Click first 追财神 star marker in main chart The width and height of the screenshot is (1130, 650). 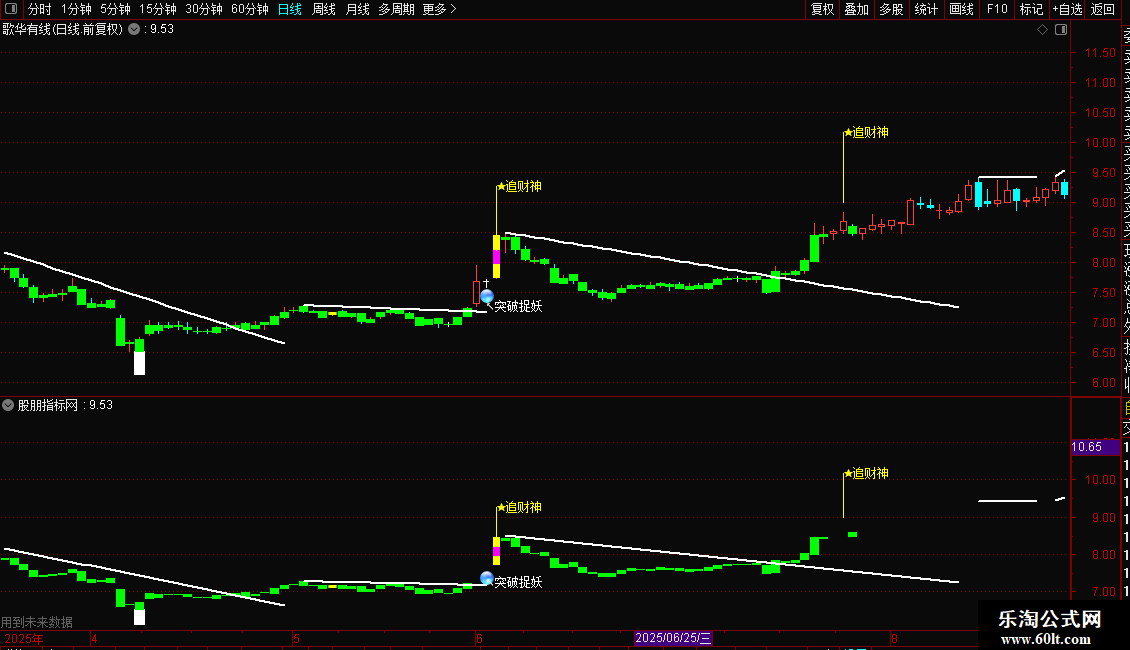point(502,187)
